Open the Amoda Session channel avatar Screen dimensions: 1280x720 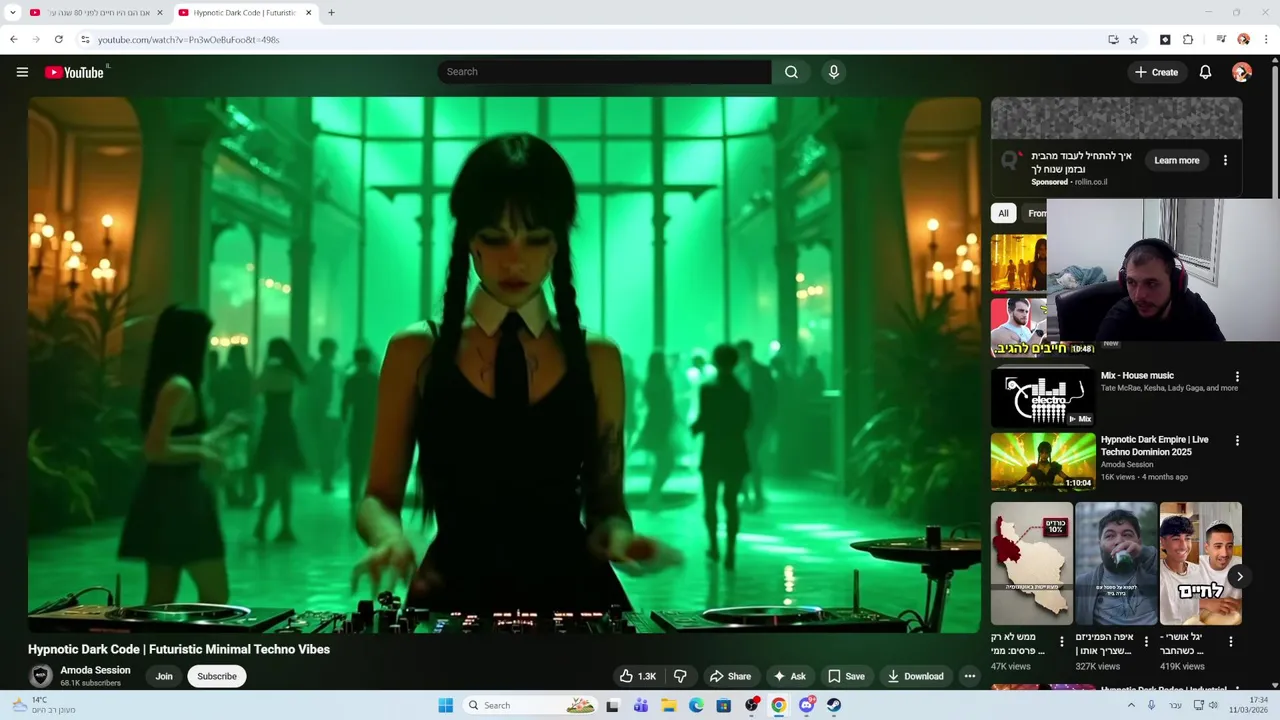(41, 676)
